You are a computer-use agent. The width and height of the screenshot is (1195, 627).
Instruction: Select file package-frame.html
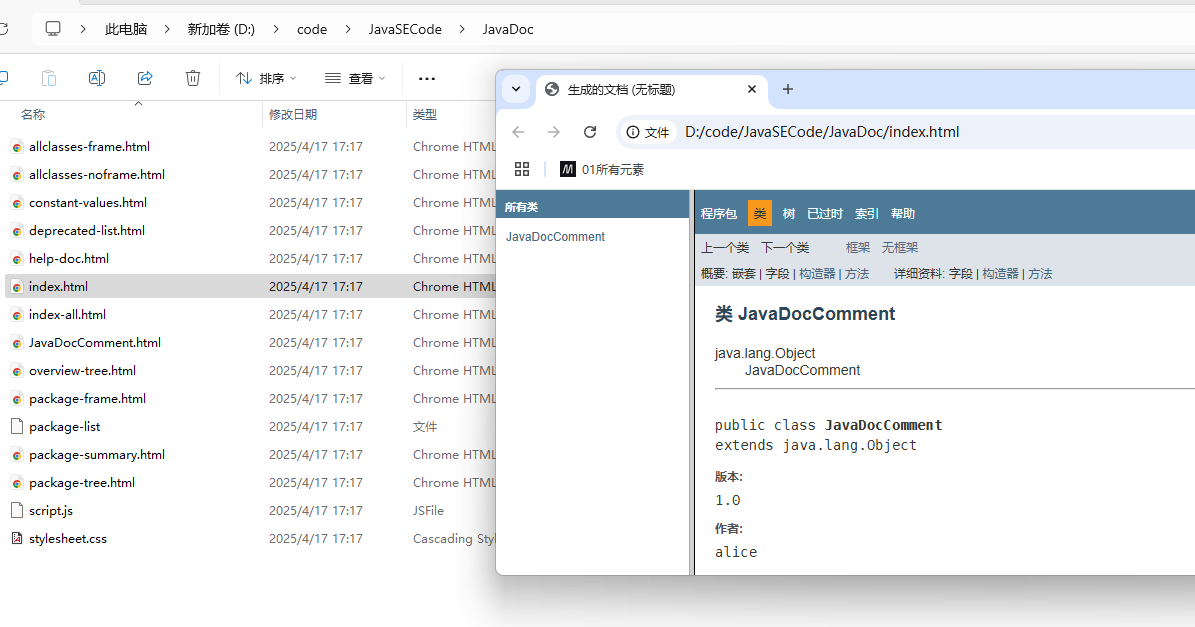[x=87, y=398]
